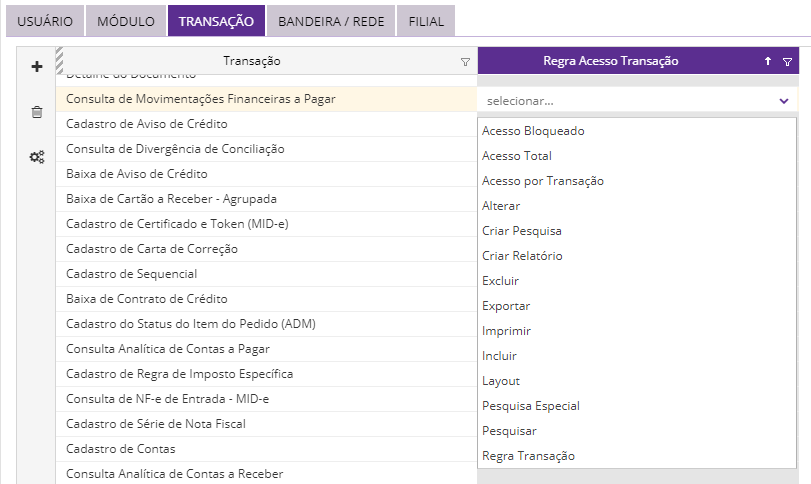Click the Cadastro de Sequencial row
Image resolution: width=811 pixels, height=484 pixels.
pyautogui.click(x=131, y=274)
